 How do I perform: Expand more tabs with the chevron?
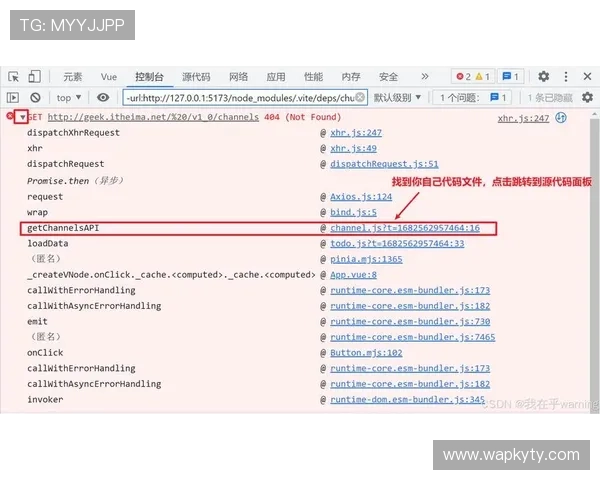click(x=424, y=76)
